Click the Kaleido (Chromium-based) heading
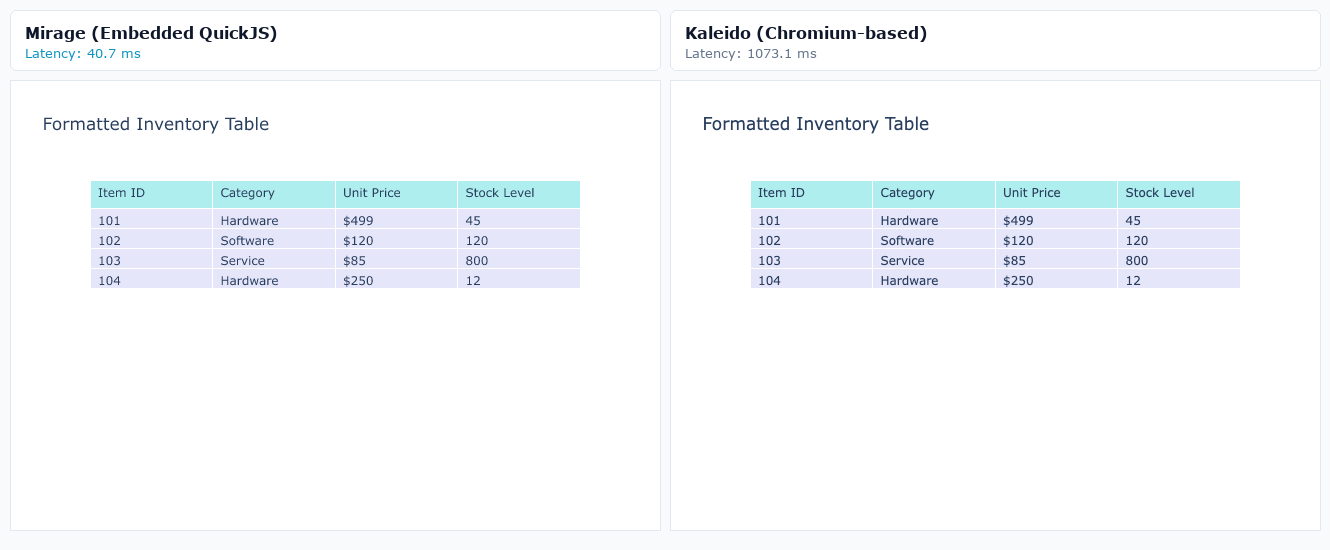 coord(806,33)
